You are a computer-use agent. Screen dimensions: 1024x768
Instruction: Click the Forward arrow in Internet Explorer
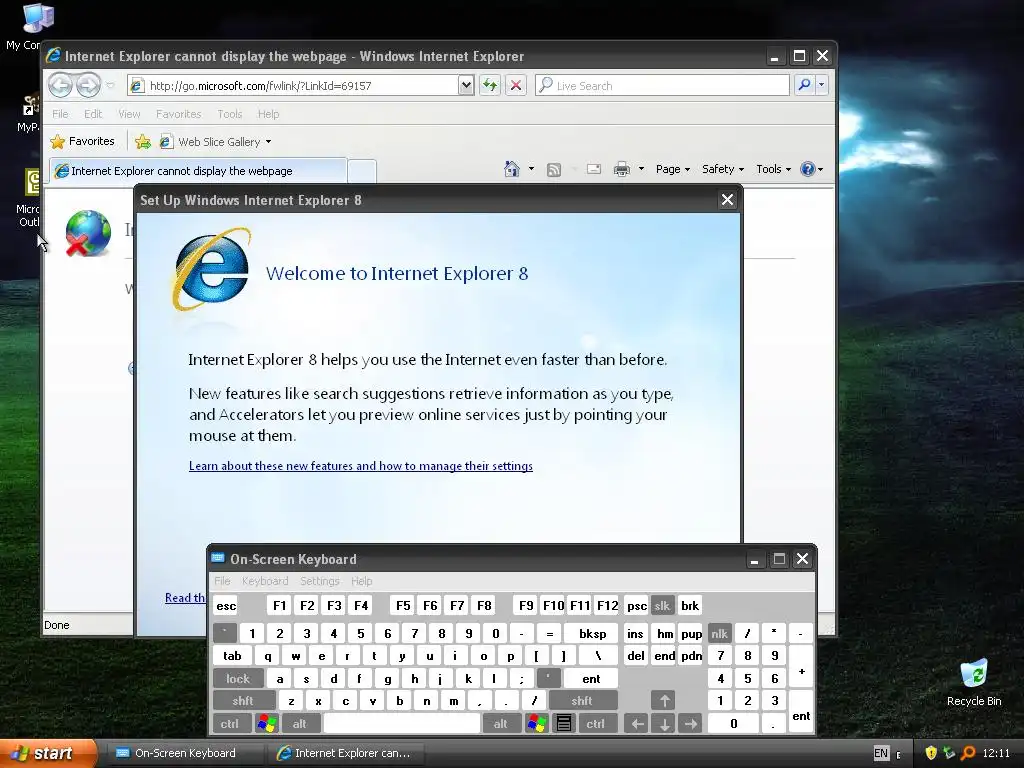pyautogui.click(x=88, y=85)
